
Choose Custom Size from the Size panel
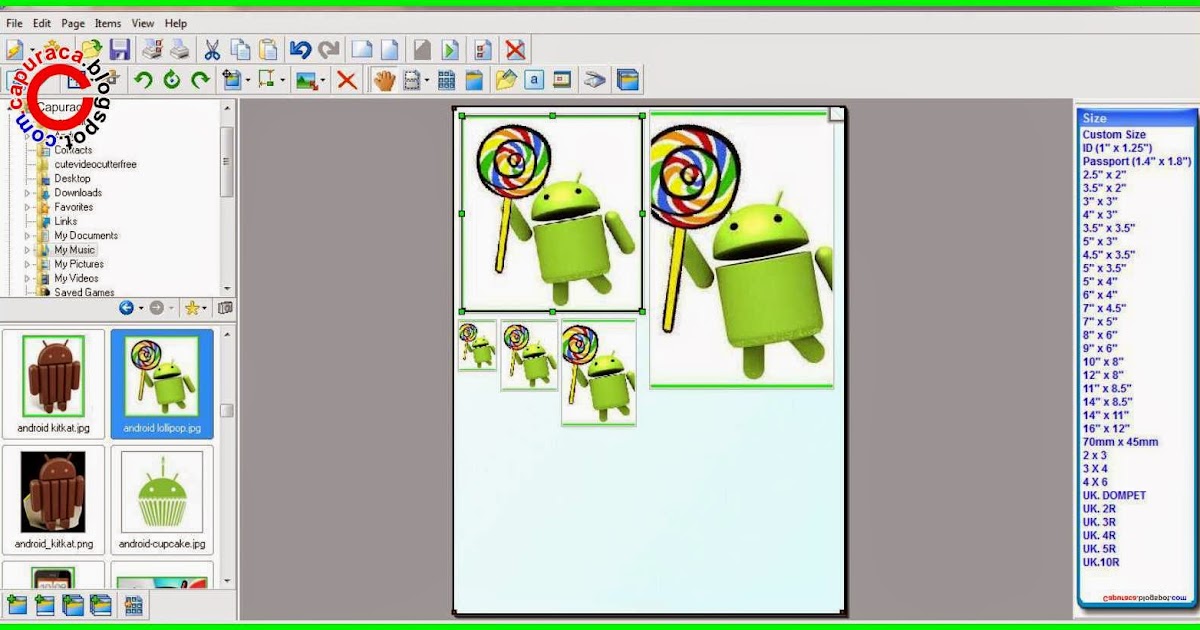pos(1113,133)
